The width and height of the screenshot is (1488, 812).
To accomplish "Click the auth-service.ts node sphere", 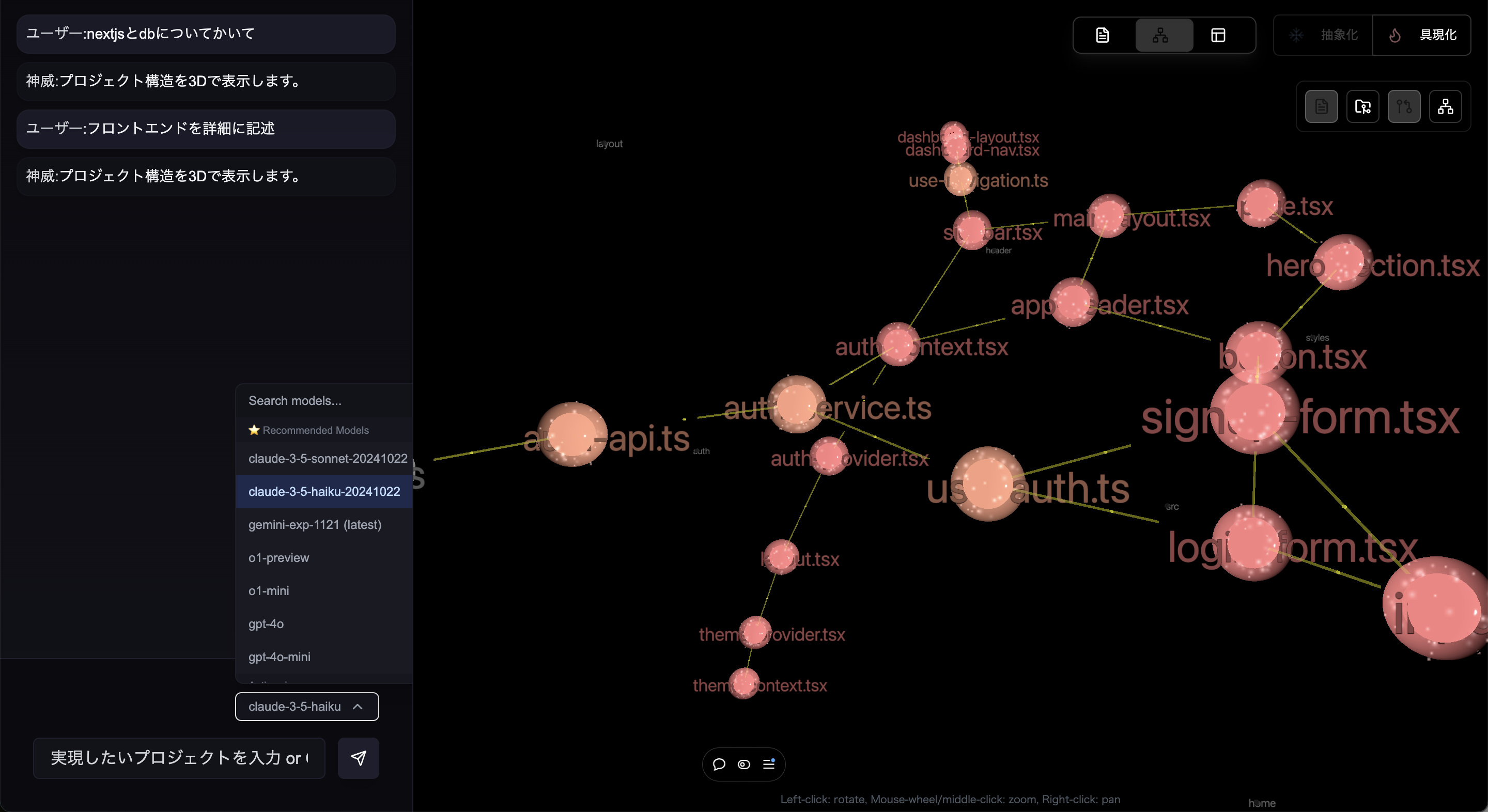I will 797,404.
